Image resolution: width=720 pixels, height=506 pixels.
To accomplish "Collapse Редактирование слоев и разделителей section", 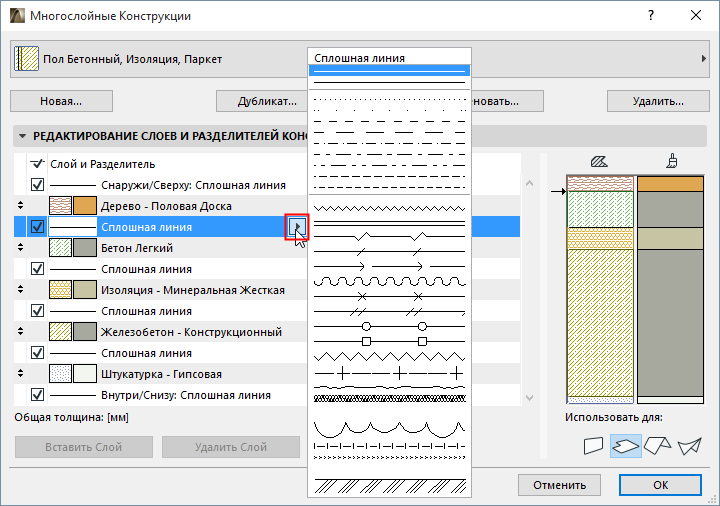I will click(22, 136).
